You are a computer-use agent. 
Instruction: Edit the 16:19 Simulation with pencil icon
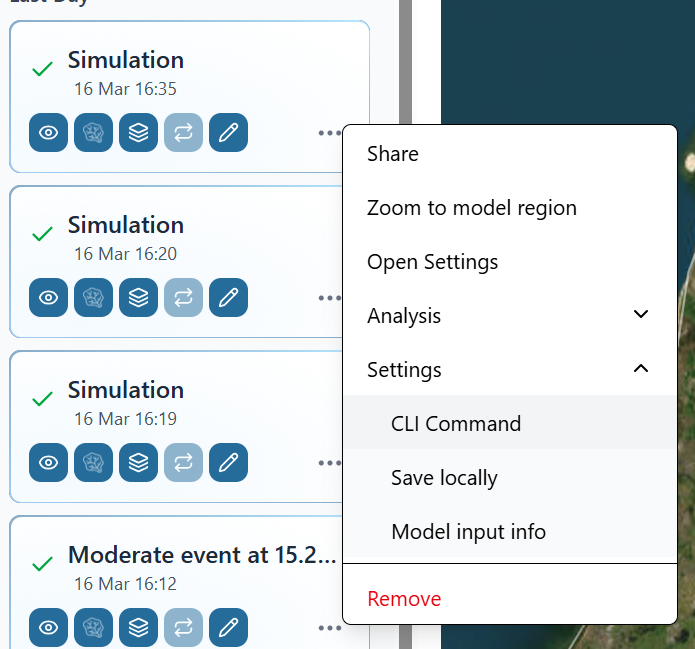click(228, 463)
